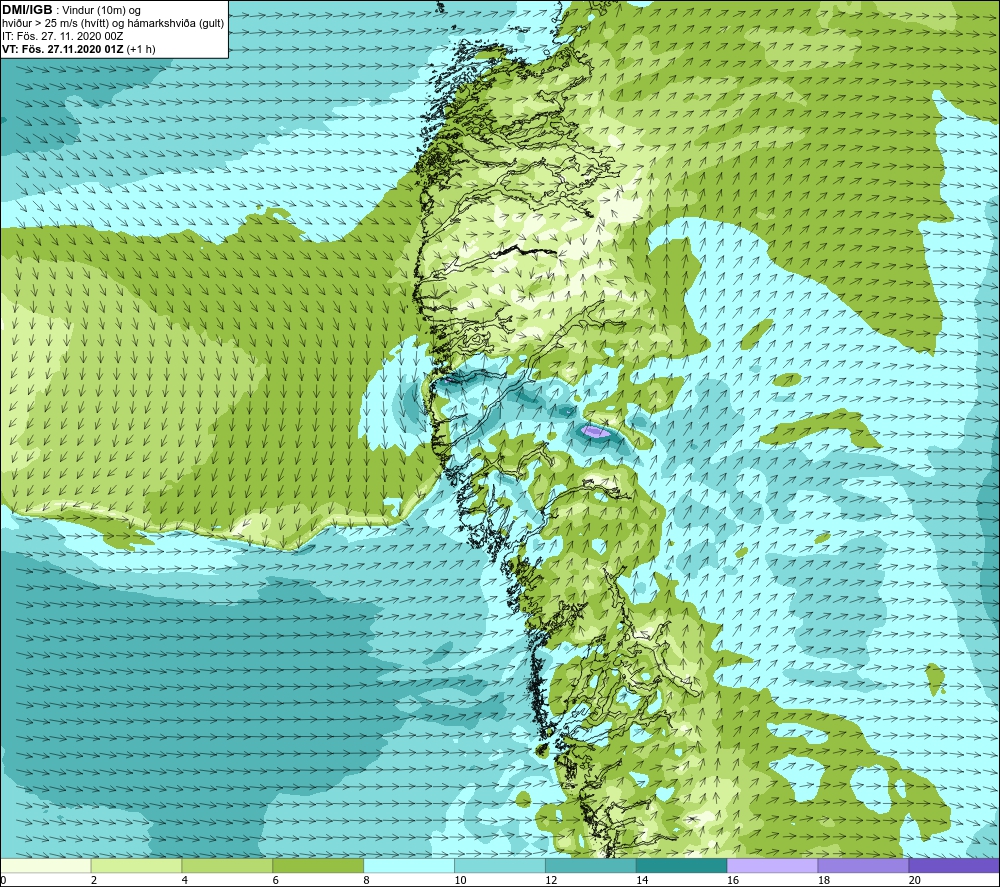Click the 12–14 m/s teal legend swatch
This screenshot has width=1000, height=887.
click(x=591, y=865)
